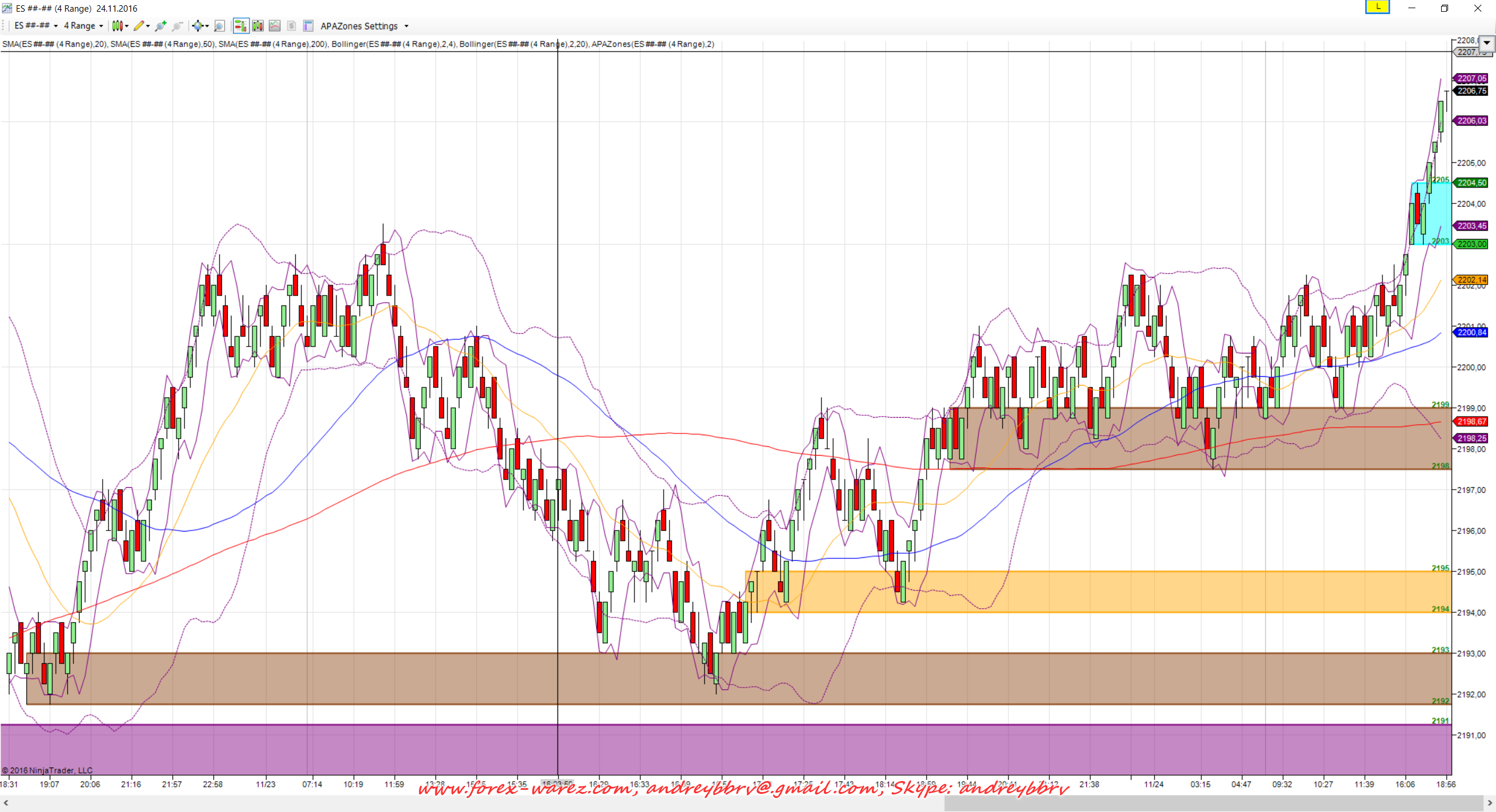Click the strategies dollar sign icon
Image resolution: width=1496 pixels, height=812 pixels.
(x=292, y=26)
